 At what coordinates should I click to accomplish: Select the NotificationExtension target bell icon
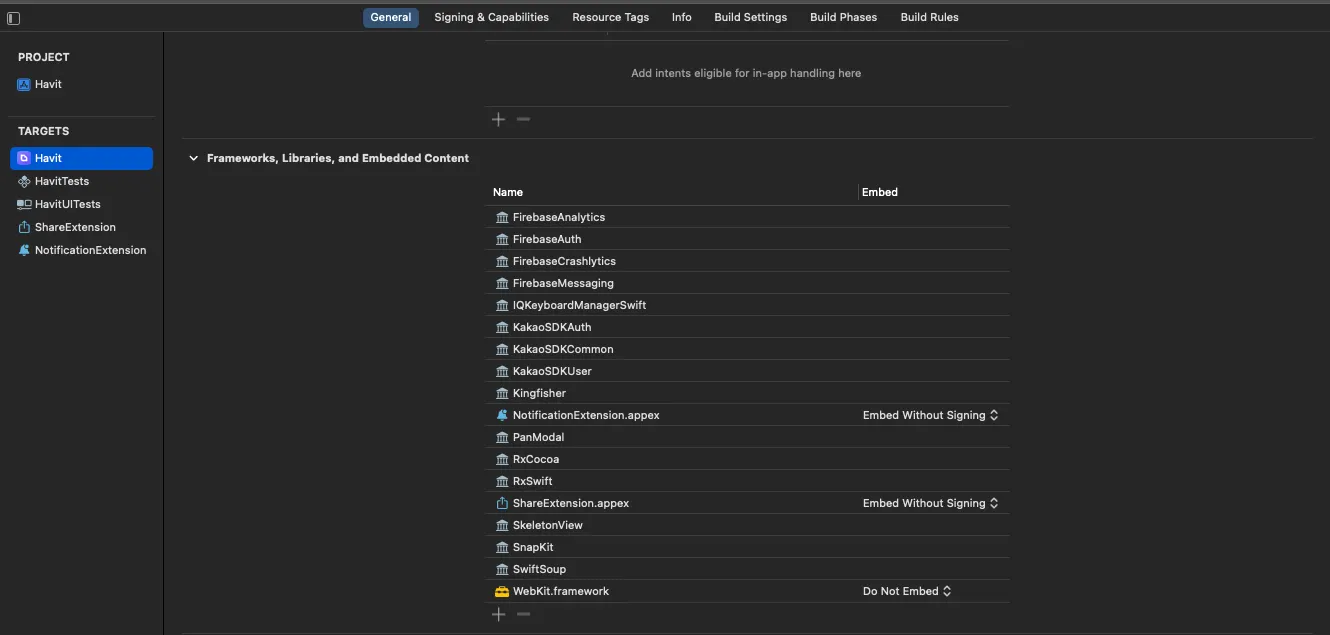pyautogui.click(x=24, y=250)
